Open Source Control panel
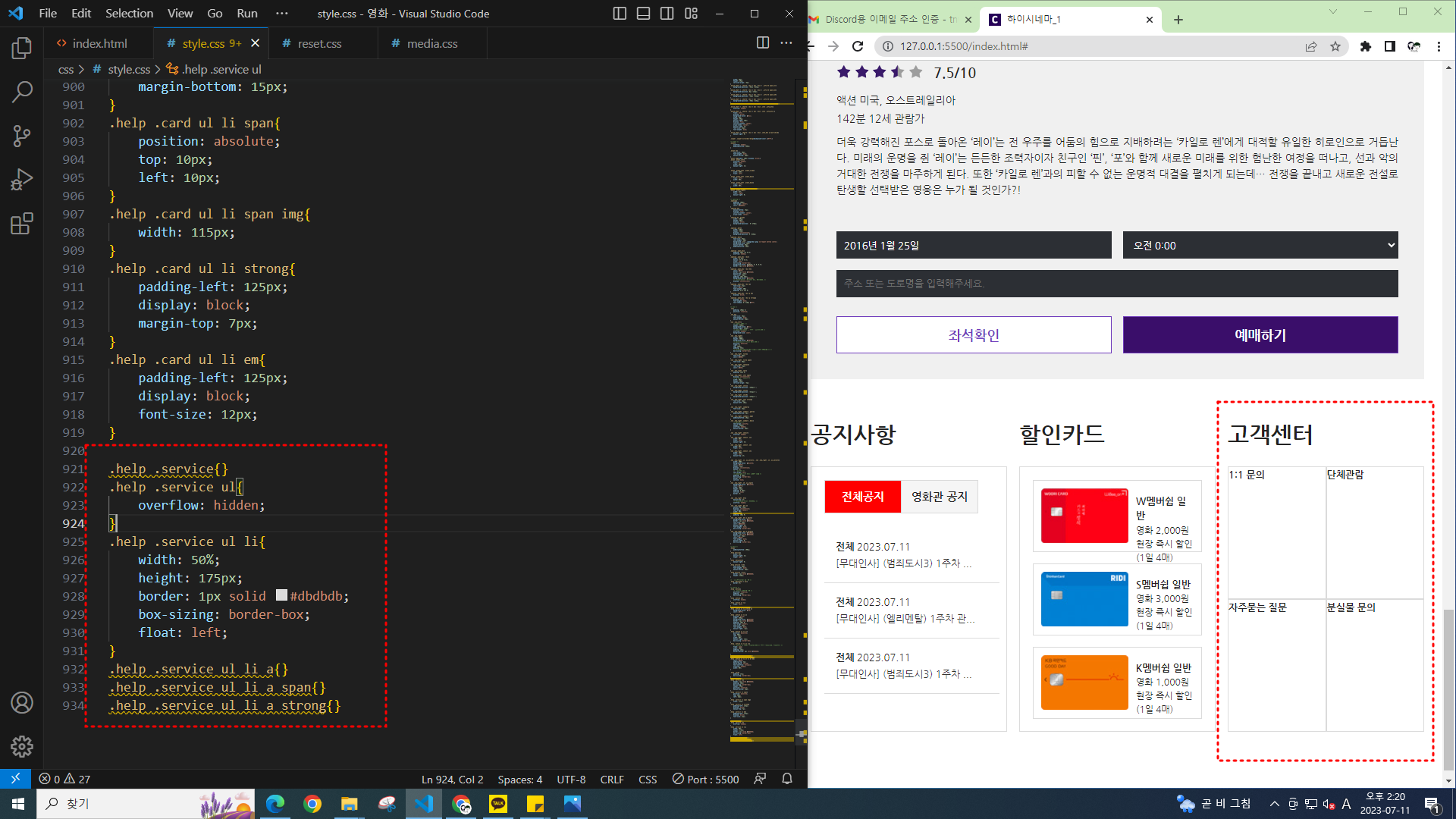The image size is (1456, 819). 22,136
